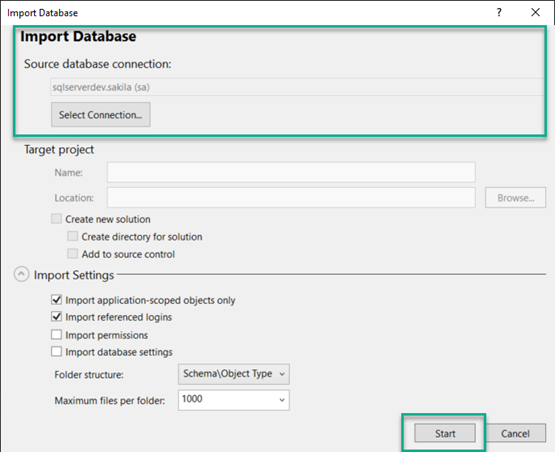This screenshot has width=555, height=452.
Task: Click the target project Name field
Action: [x=291, y=172]
